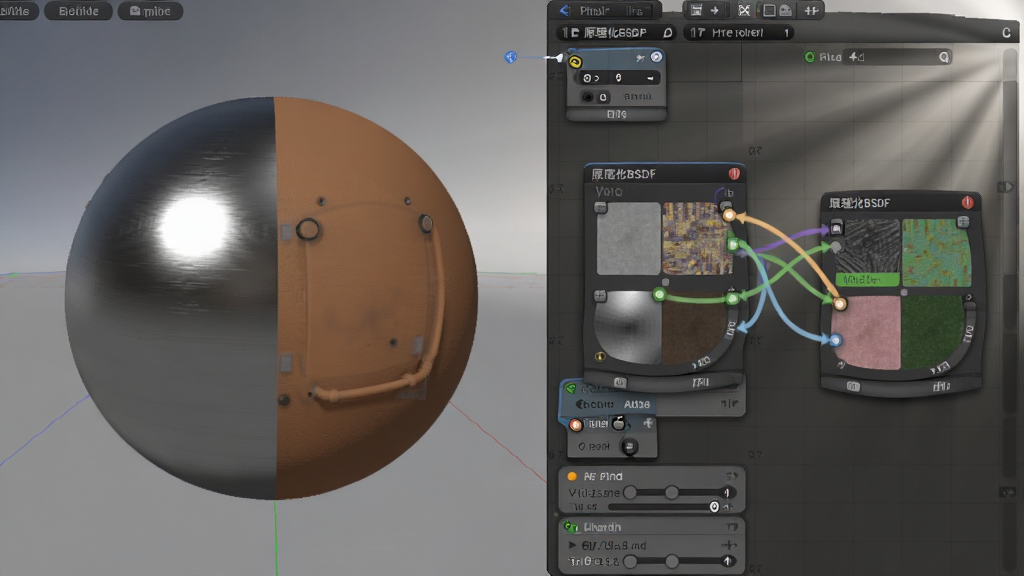Click the apple icon in the lower node

(618, 423)
